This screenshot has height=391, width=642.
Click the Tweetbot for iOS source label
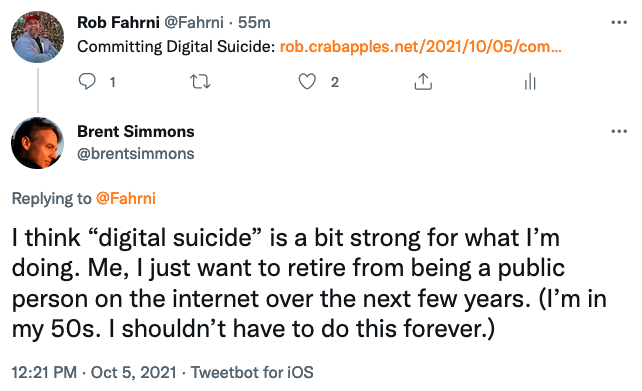[252, 373]
